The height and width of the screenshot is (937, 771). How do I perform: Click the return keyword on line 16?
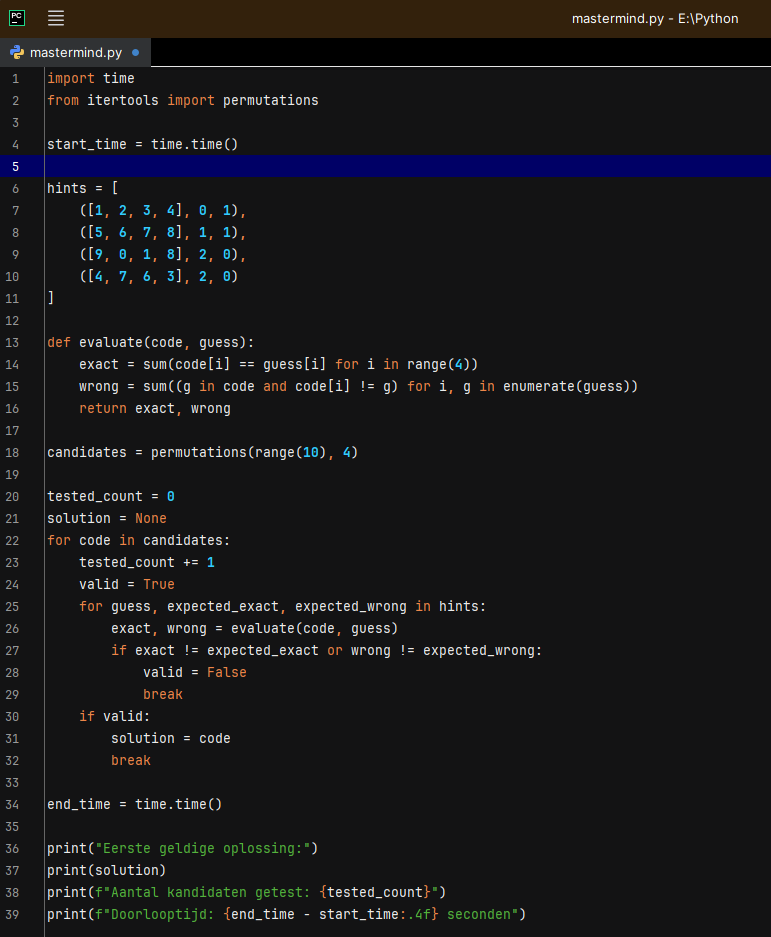click(102, 408)
